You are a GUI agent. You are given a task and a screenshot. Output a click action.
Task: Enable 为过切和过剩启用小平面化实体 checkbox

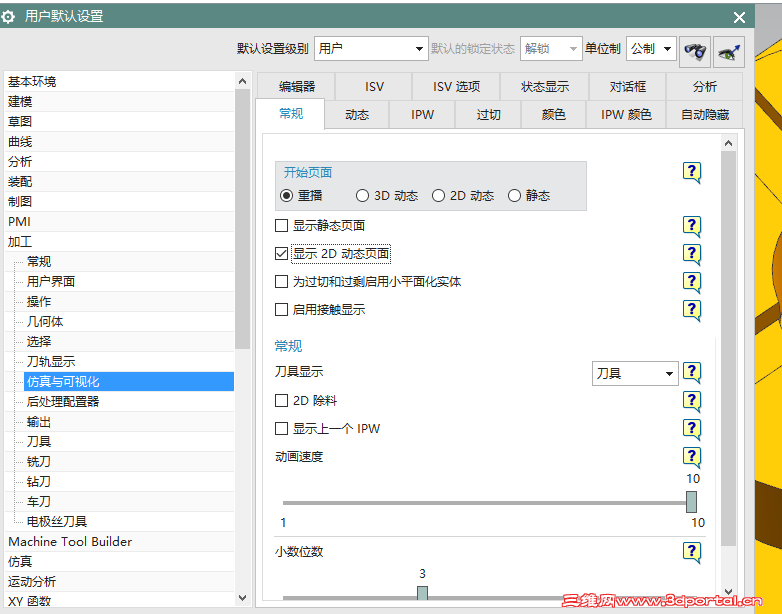coord(281,282)
